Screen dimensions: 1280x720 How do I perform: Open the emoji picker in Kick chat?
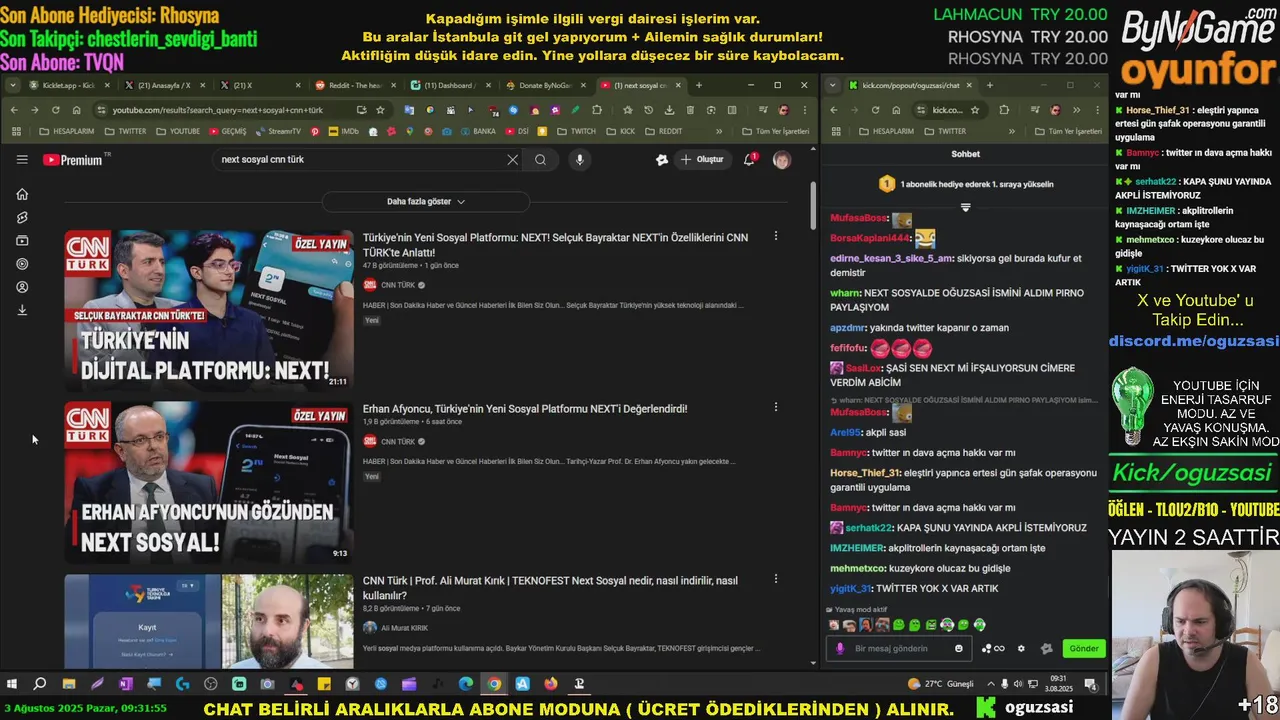(x=959, y=648)
